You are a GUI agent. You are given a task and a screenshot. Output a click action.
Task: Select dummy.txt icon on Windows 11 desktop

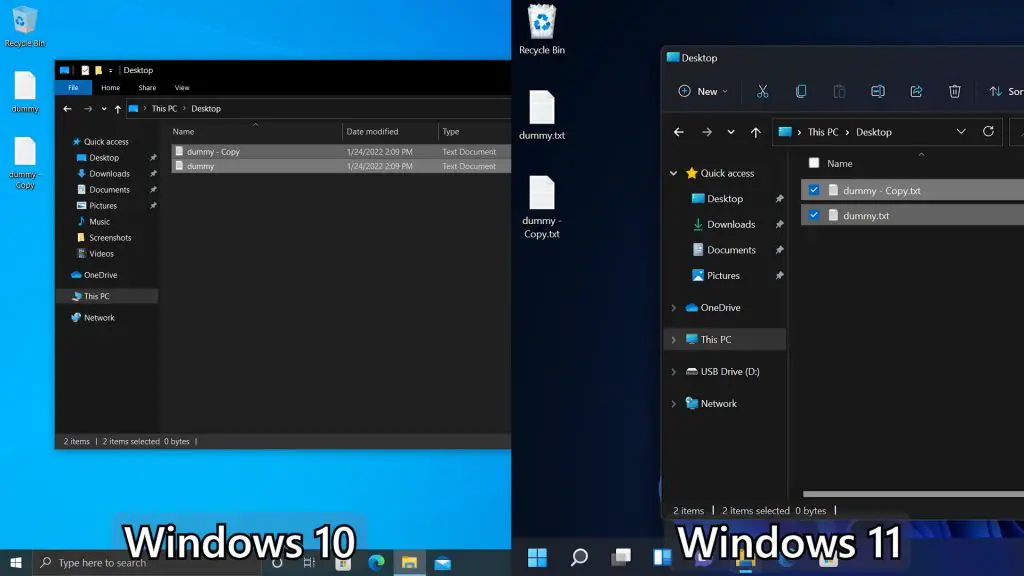(x=541, y=115)
